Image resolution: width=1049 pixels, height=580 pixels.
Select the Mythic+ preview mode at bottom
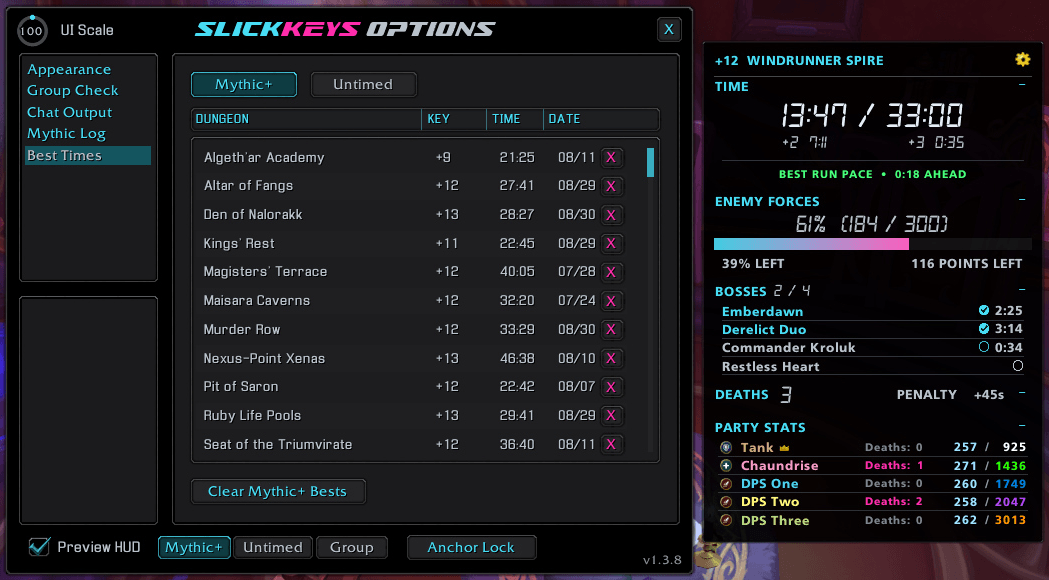click(x=194, y=547)
